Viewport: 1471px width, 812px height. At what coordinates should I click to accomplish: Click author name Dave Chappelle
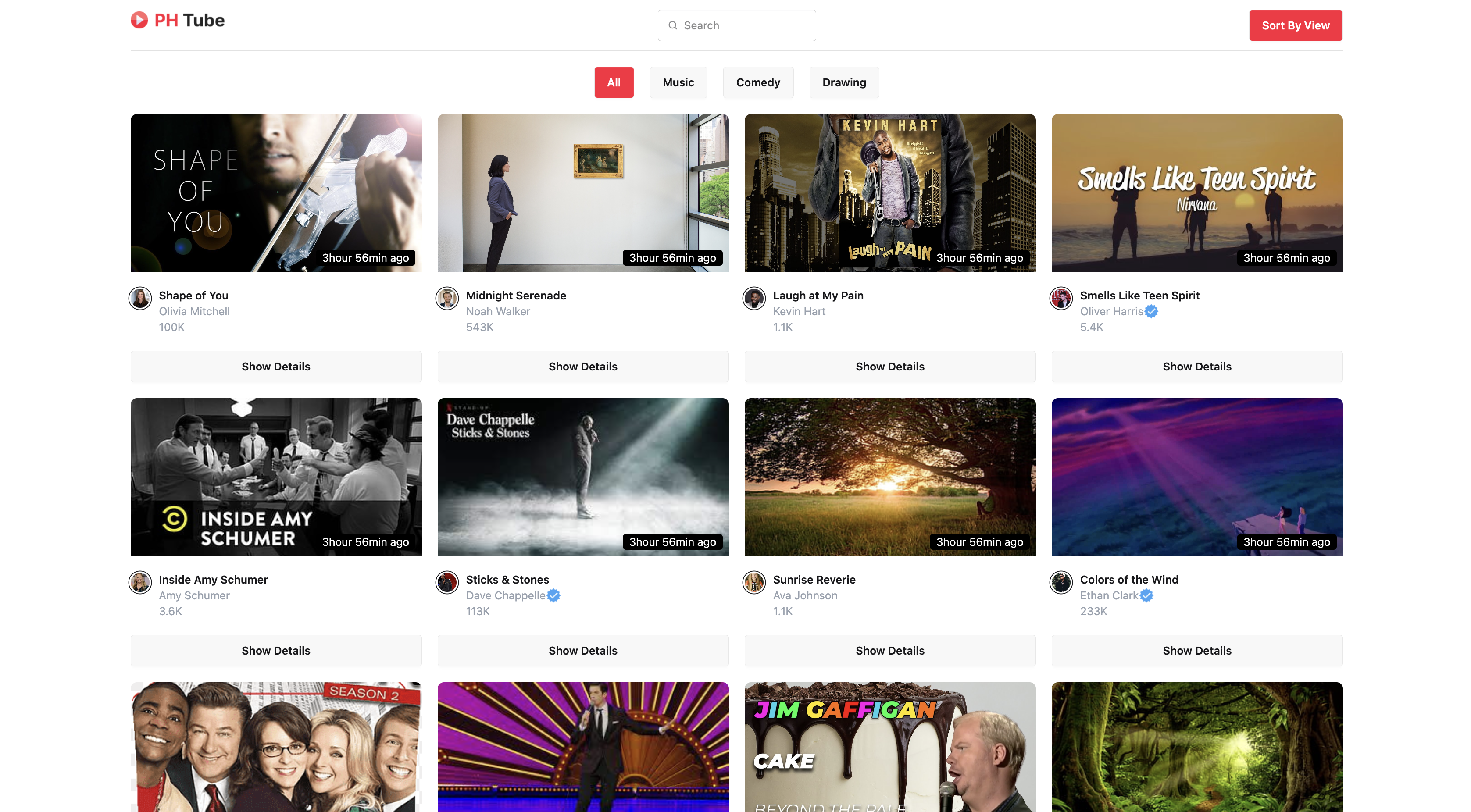coord(505,595)
